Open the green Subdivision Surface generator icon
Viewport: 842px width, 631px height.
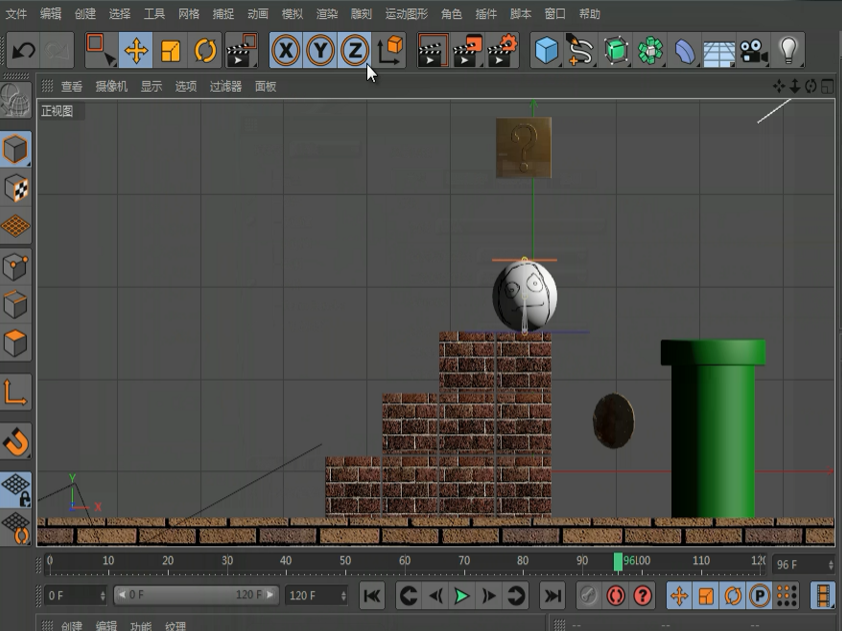[615, 50]
